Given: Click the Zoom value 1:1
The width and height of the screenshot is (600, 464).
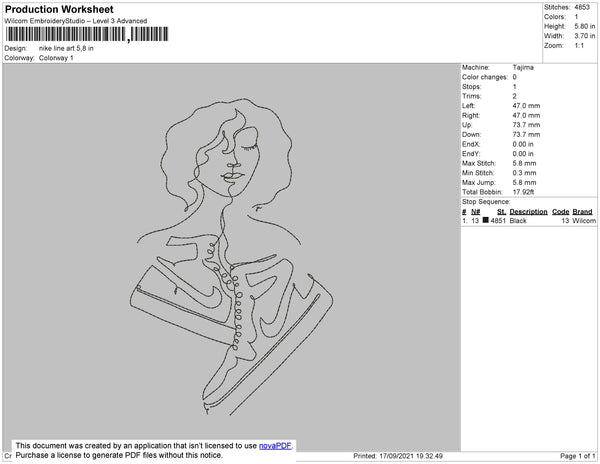Looking at the screenshot, I should [x=579, y=46].
